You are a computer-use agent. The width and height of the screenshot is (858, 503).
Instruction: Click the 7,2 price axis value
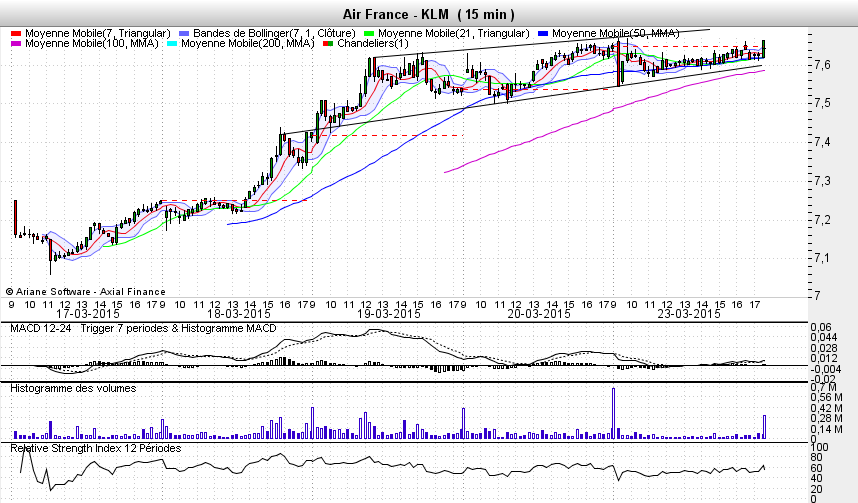click(822, 220)
